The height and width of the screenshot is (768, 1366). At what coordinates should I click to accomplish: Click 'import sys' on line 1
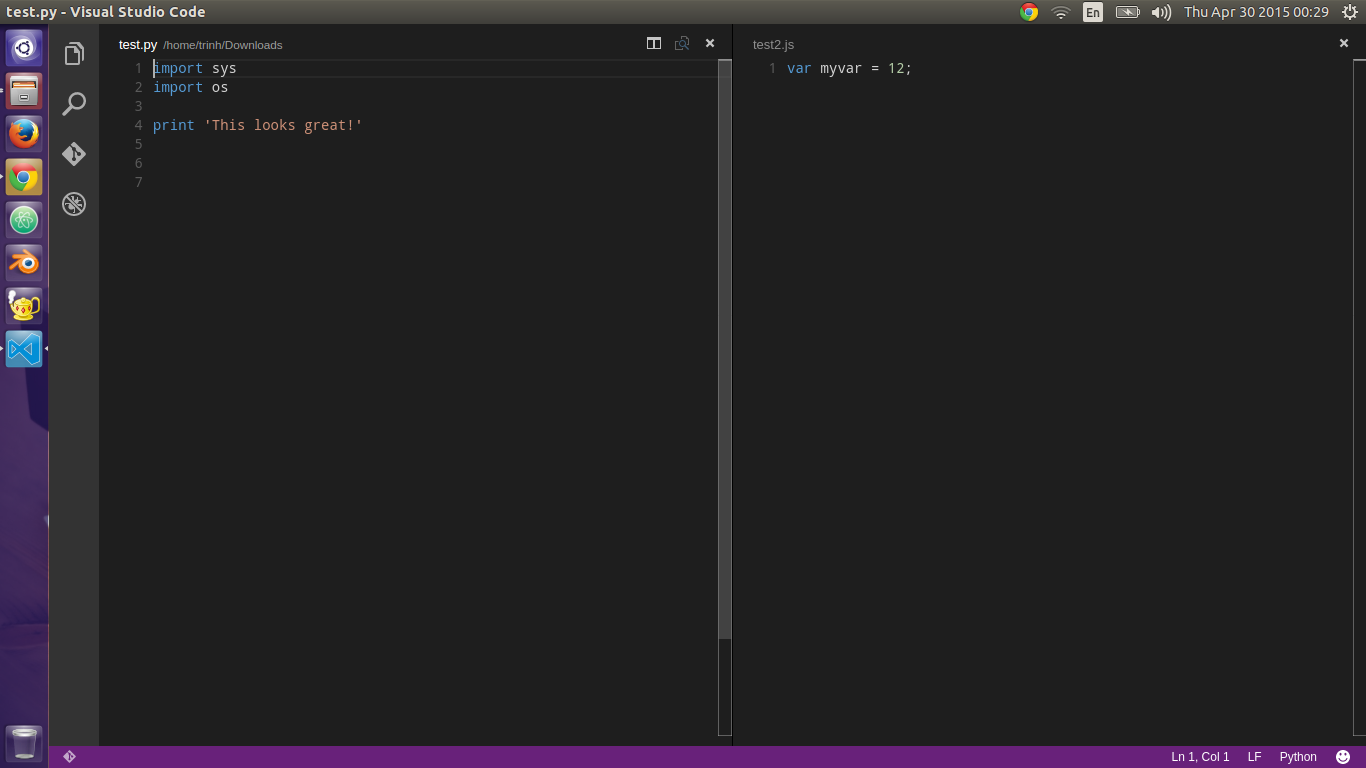(195, 68)
